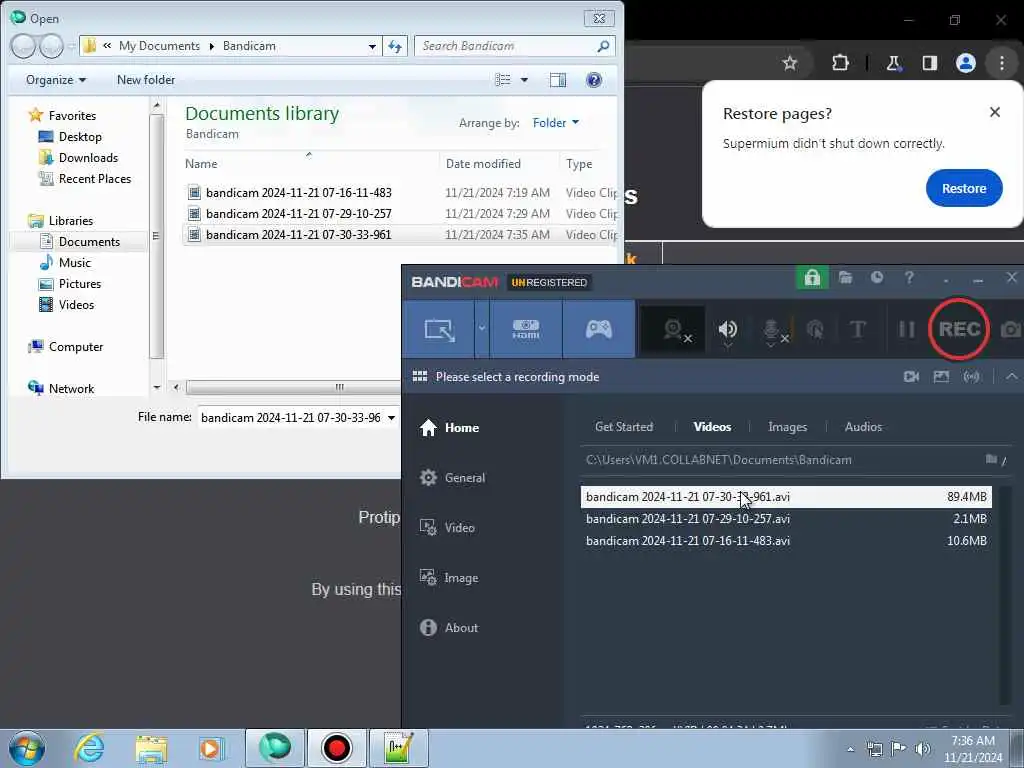Expand File name combo box dropdown
Screen dimensions: 1024x768
[391, 418]
